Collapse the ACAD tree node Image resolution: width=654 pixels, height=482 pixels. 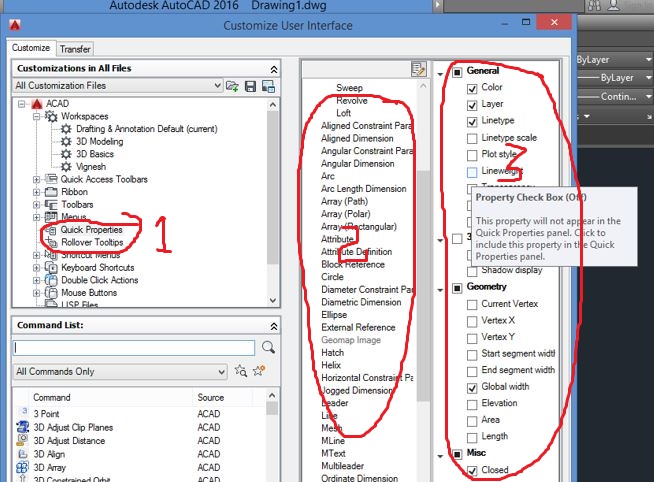pyautogui.click(x=21, y=104)
